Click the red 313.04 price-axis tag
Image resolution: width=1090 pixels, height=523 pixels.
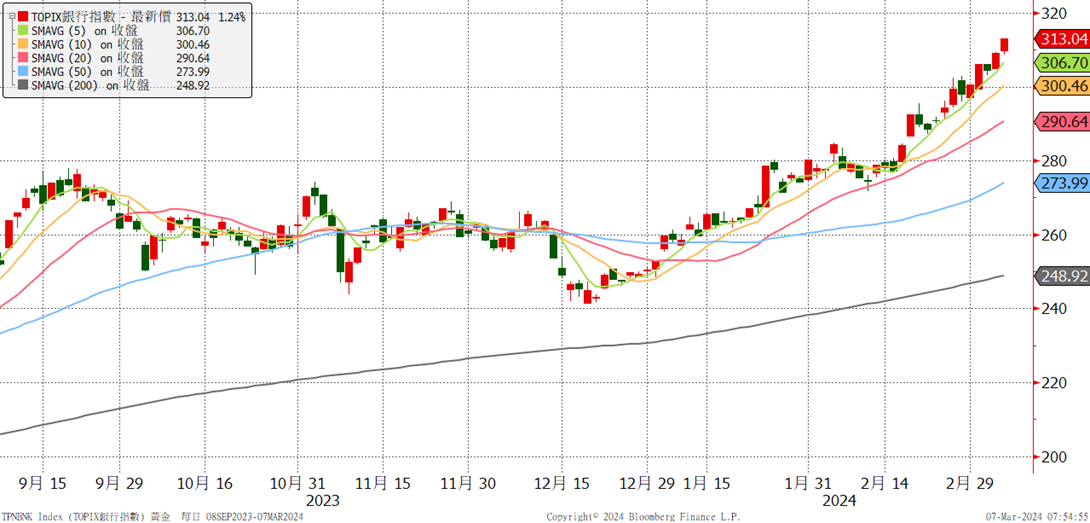click(x=1062, y=40)
